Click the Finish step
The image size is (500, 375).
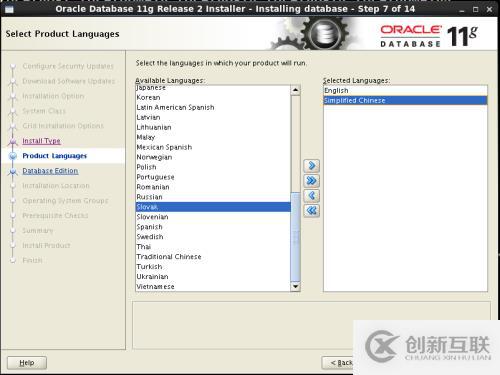tap(32, 260)
